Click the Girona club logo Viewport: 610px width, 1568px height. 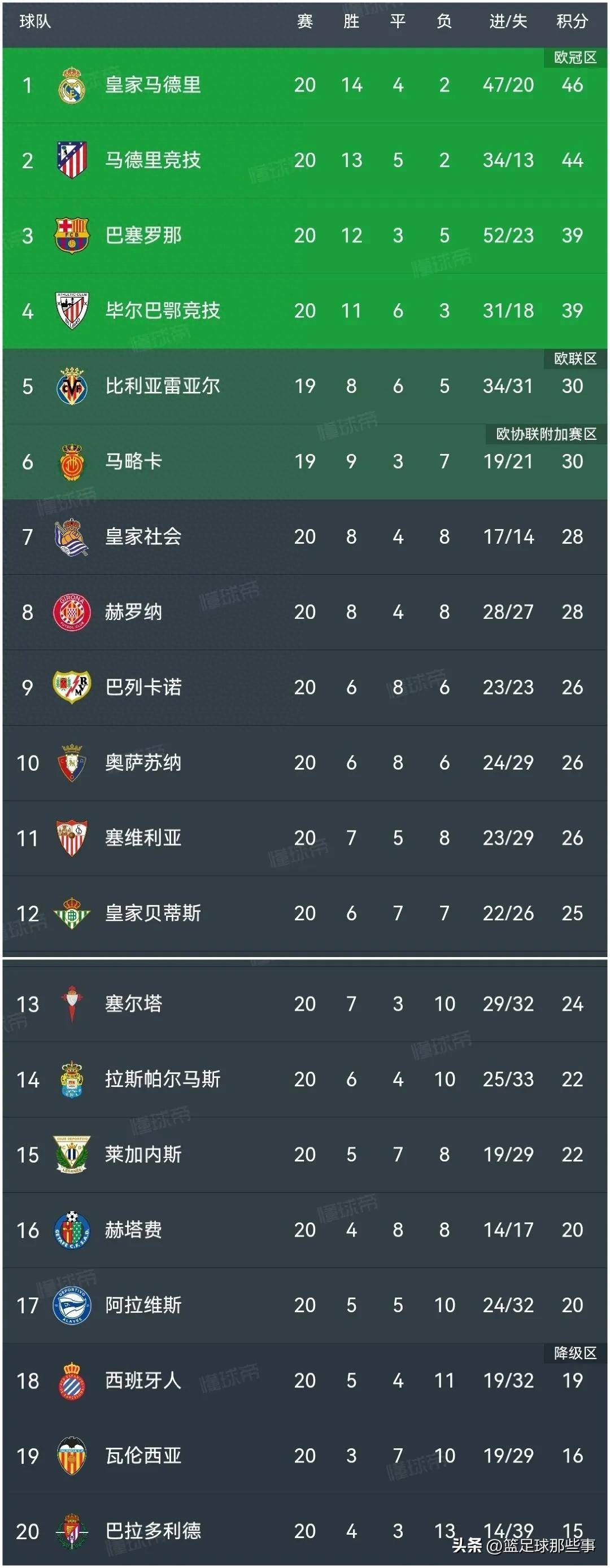(71, 612)
